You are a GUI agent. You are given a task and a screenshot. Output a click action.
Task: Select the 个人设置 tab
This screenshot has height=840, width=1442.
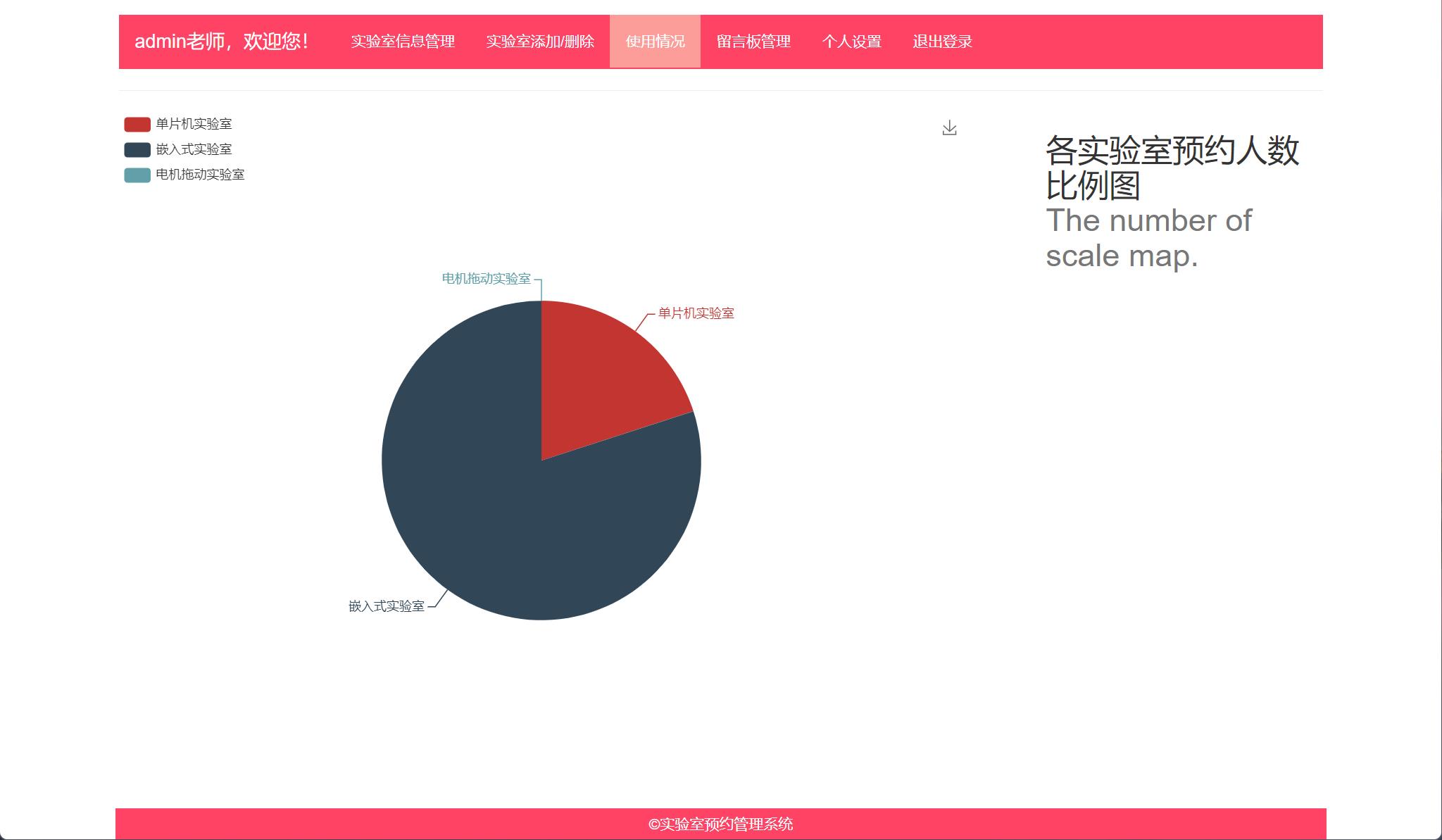point(853,42)
